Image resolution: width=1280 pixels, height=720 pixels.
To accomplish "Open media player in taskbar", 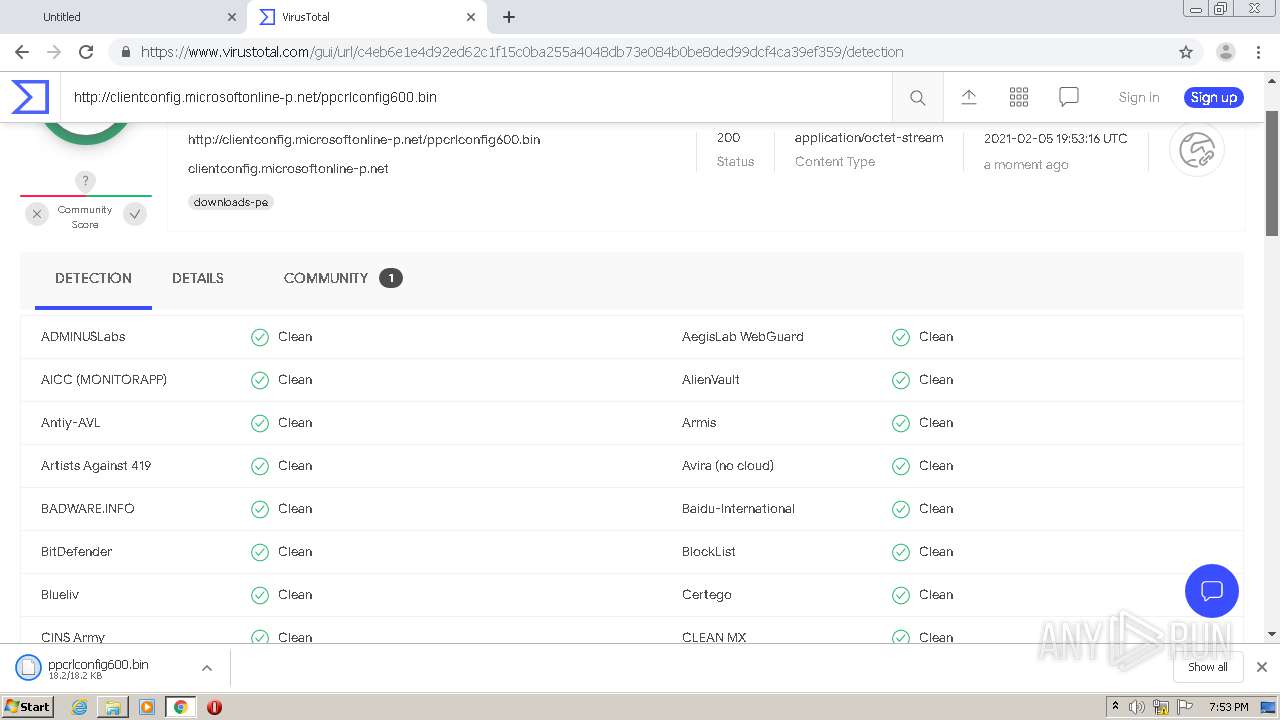I will pos(147,707).
